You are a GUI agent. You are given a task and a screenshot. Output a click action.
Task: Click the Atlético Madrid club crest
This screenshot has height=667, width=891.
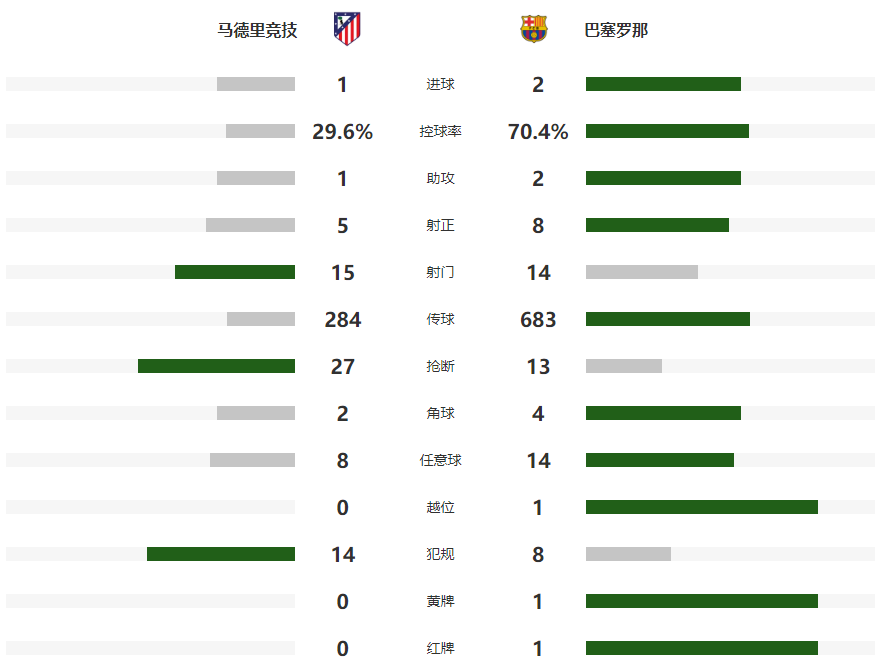point(347,28)
